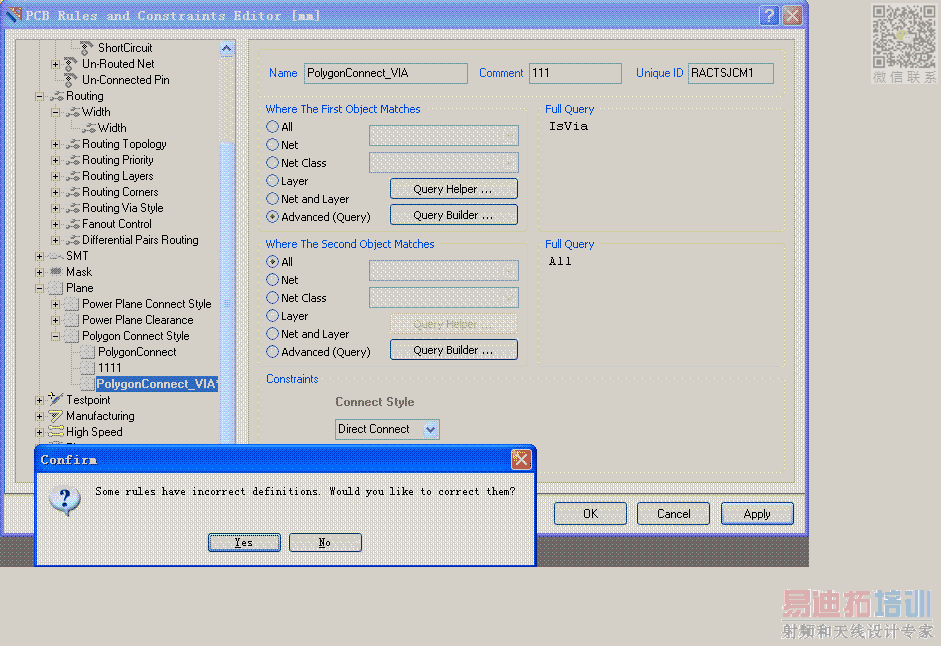The image size is (941, 646).
Task: Click the Fanout Control icon
Action: tap(72, 224)
